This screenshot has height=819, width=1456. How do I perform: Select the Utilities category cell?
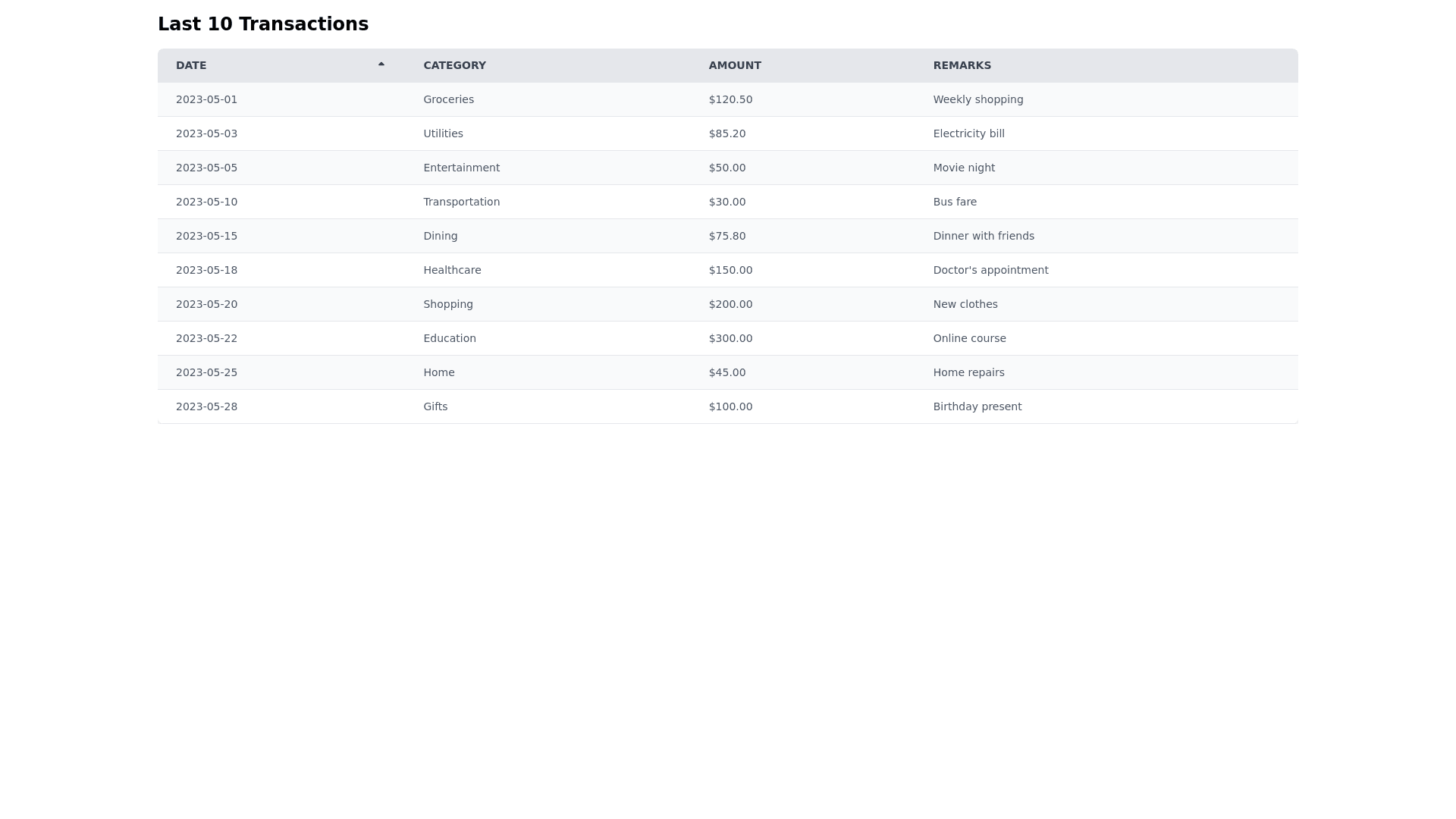(443, 133)
